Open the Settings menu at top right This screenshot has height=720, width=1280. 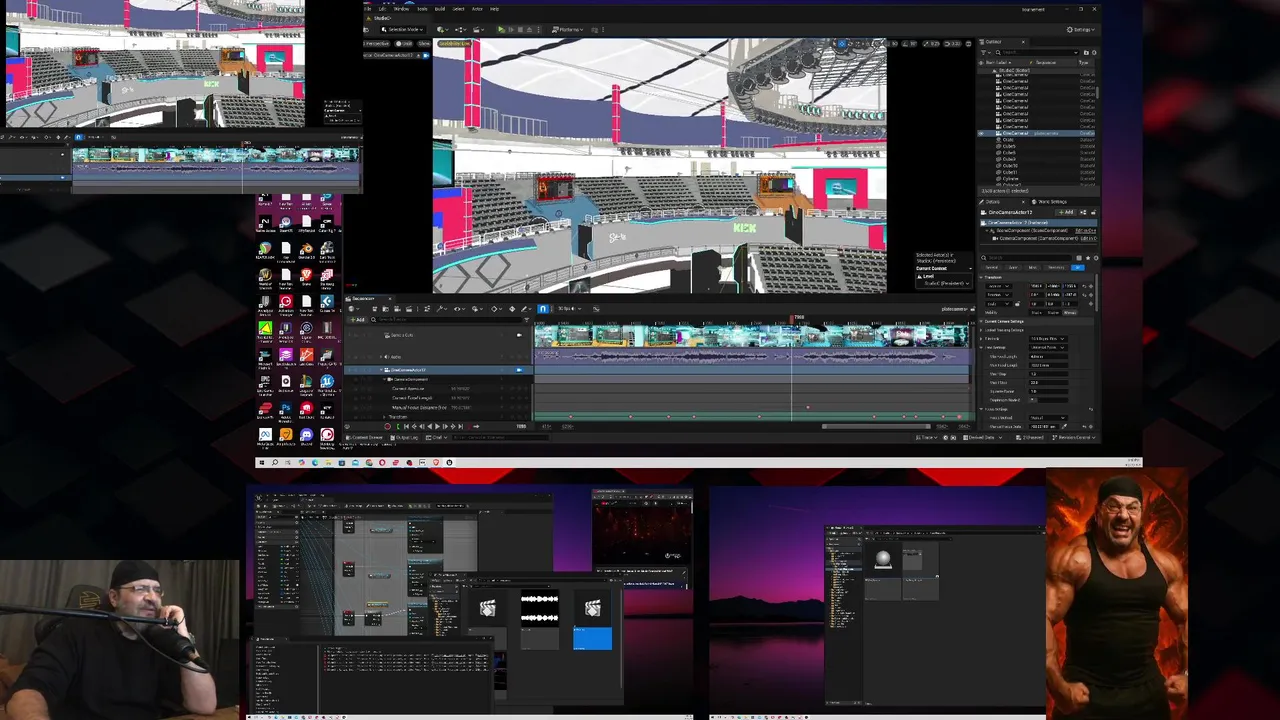pyautogui.click(x=1080, y=30)
